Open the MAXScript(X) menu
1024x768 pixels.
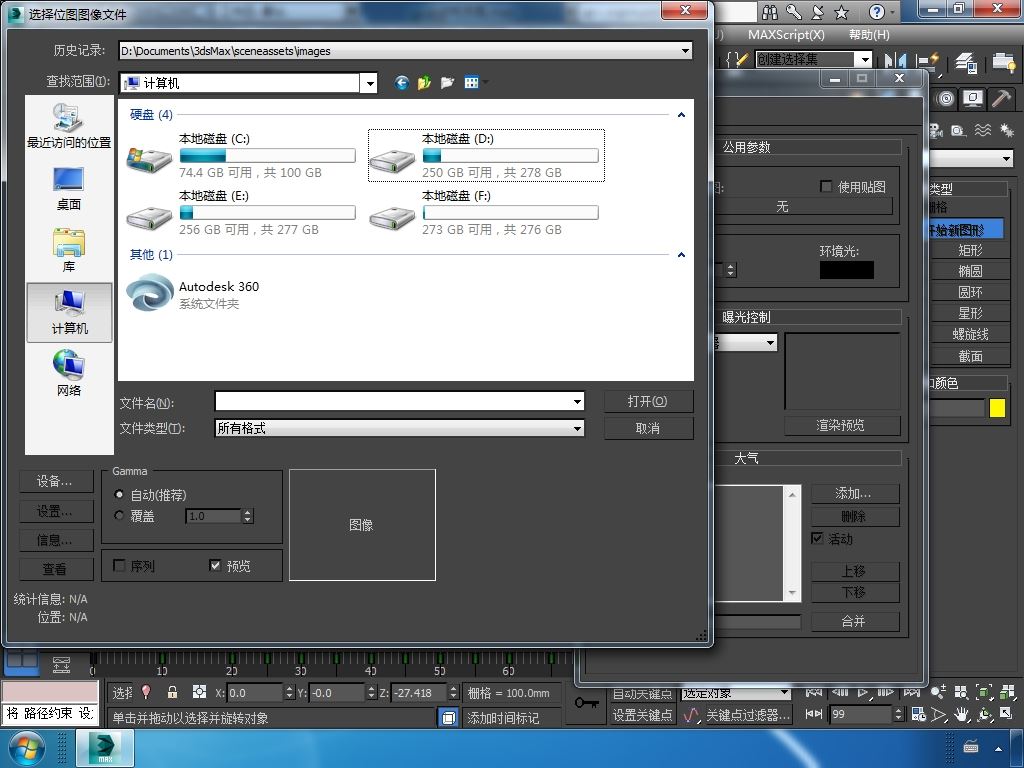pyautogui.click(x=786, y=35)
